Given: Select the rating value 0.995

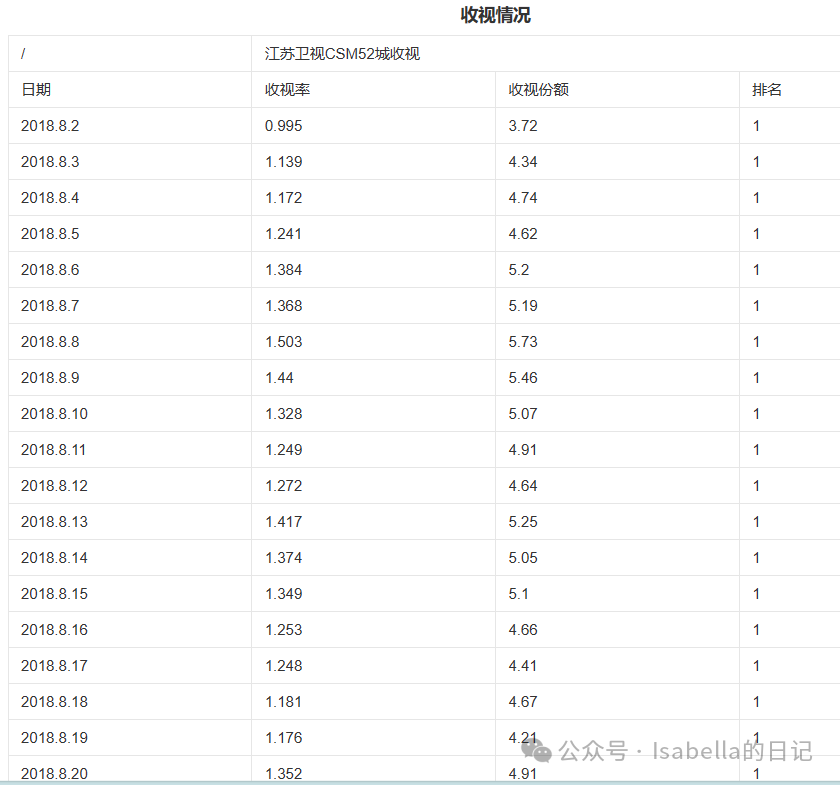Looking at the screenshot, I should pos(283,126).
